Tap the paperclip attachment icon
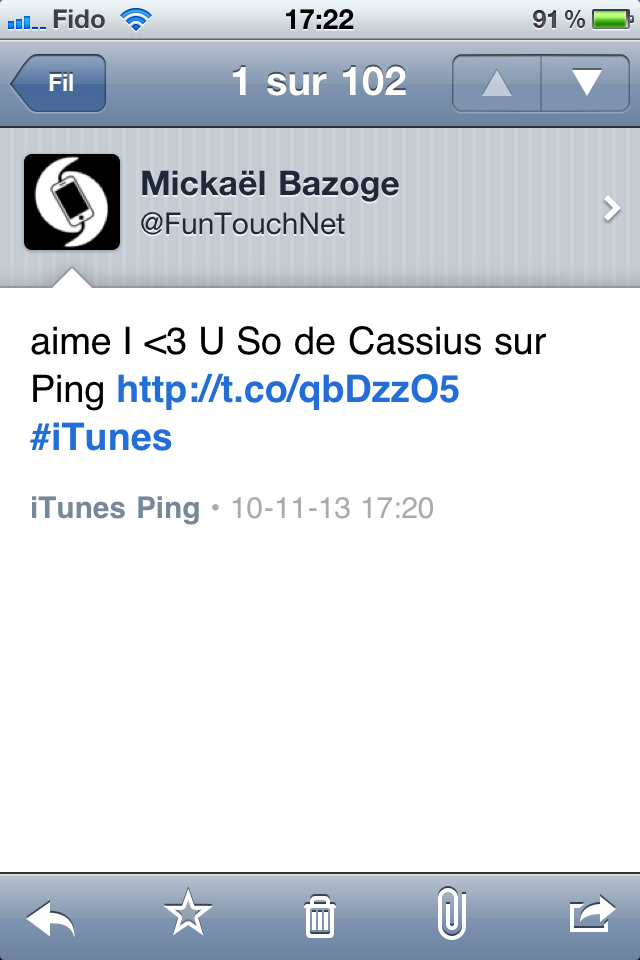Viewport: 640px width, 960px height. (452, 913)
